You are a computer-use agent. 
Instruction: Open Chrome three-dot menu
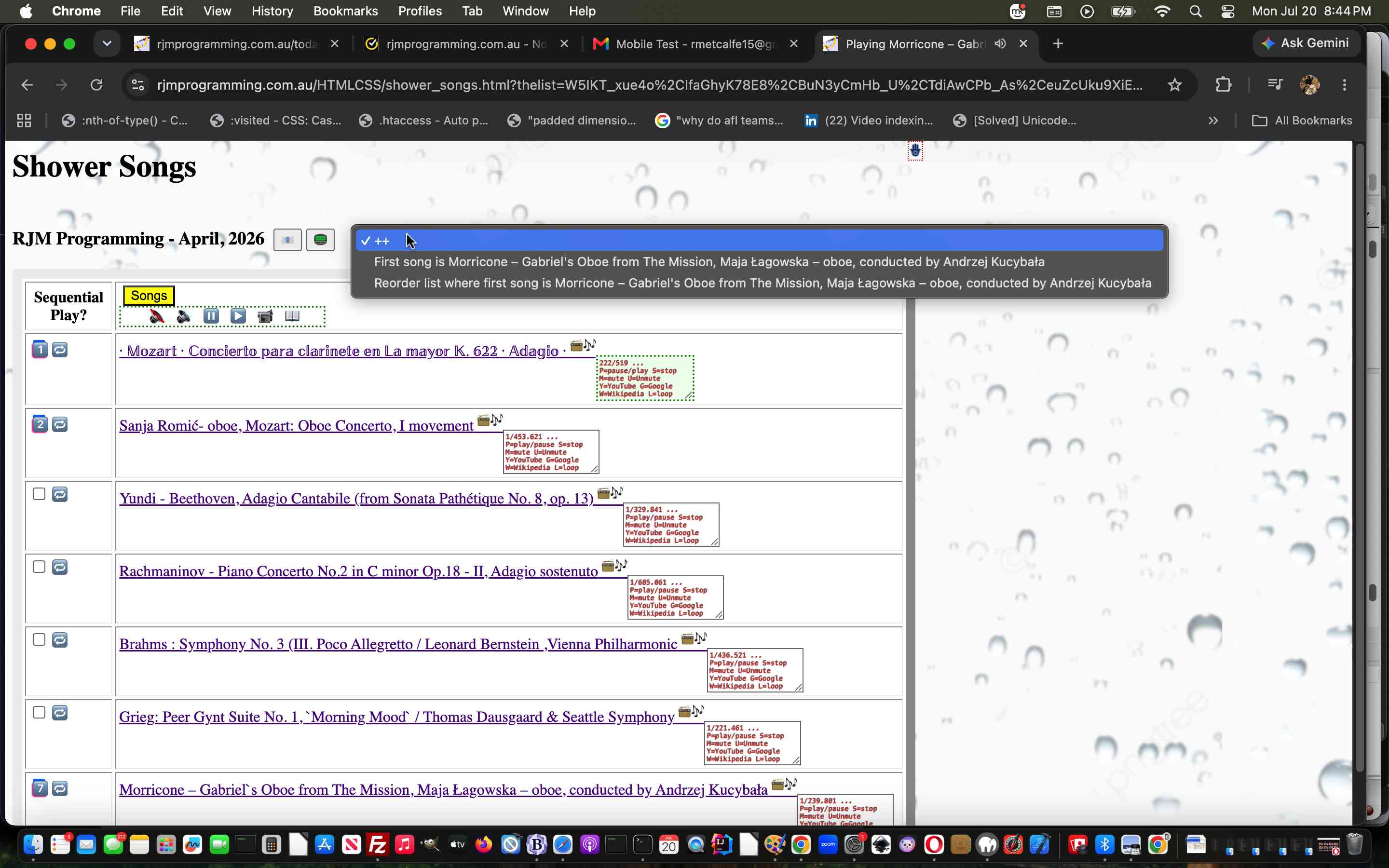(x=1344, y=85)
